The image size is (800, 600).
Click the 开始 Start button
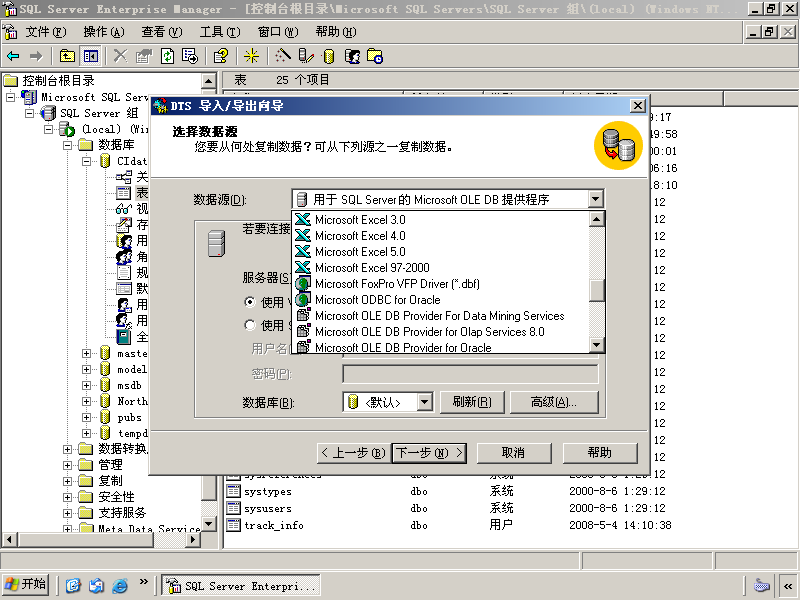tap(26, 584)
